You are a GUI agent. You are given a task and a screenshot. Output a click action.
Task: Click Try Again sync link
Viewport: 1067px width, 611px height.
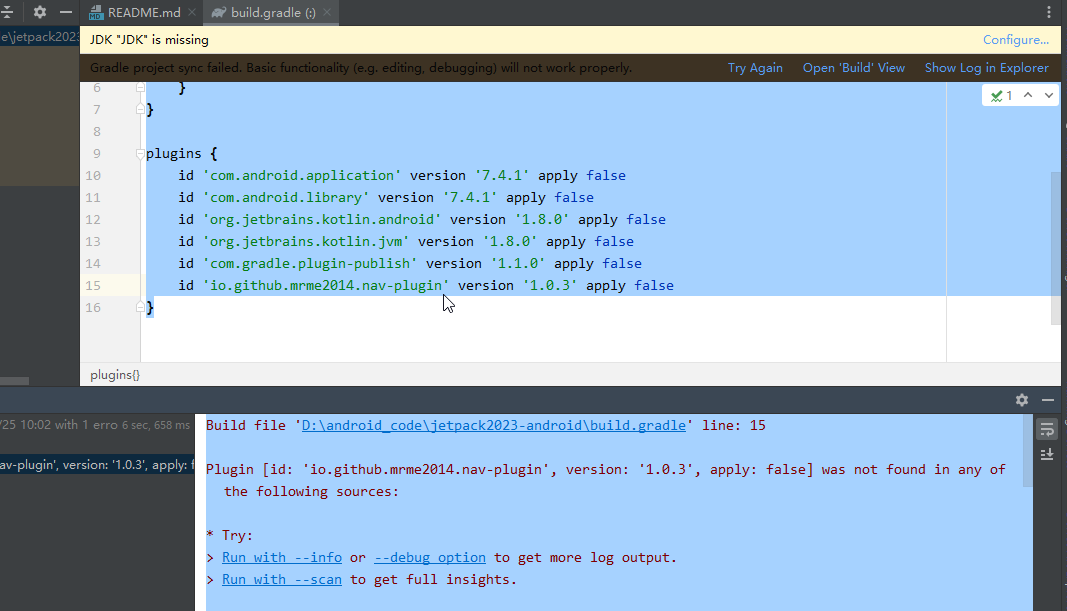[x=755, y=68]
